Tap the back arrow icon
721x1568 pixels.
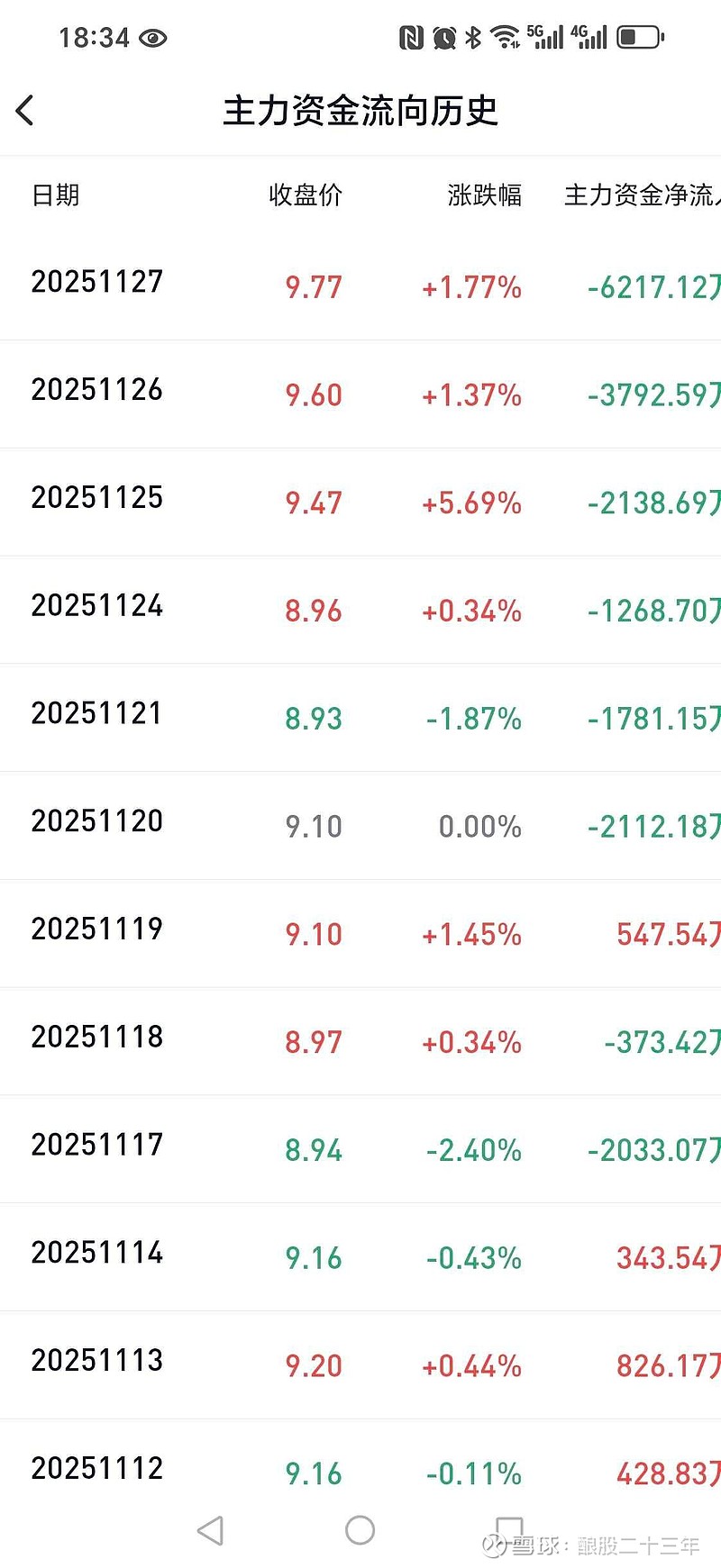point(25,111)
